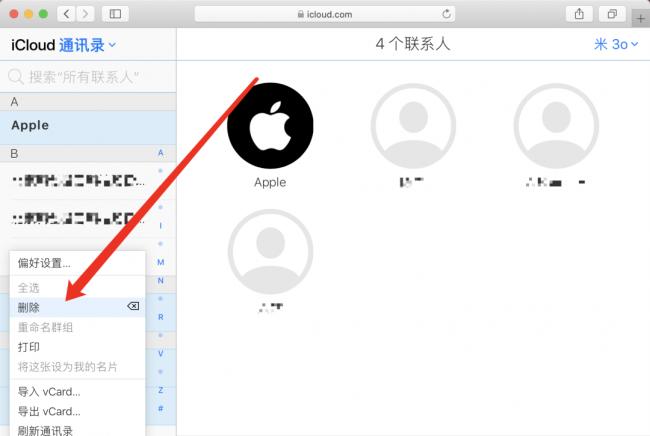The width and height of the screenshot is (650, 436).
Task: Go forward with Safari forward arrow
Action: click(x=85, y=14)
